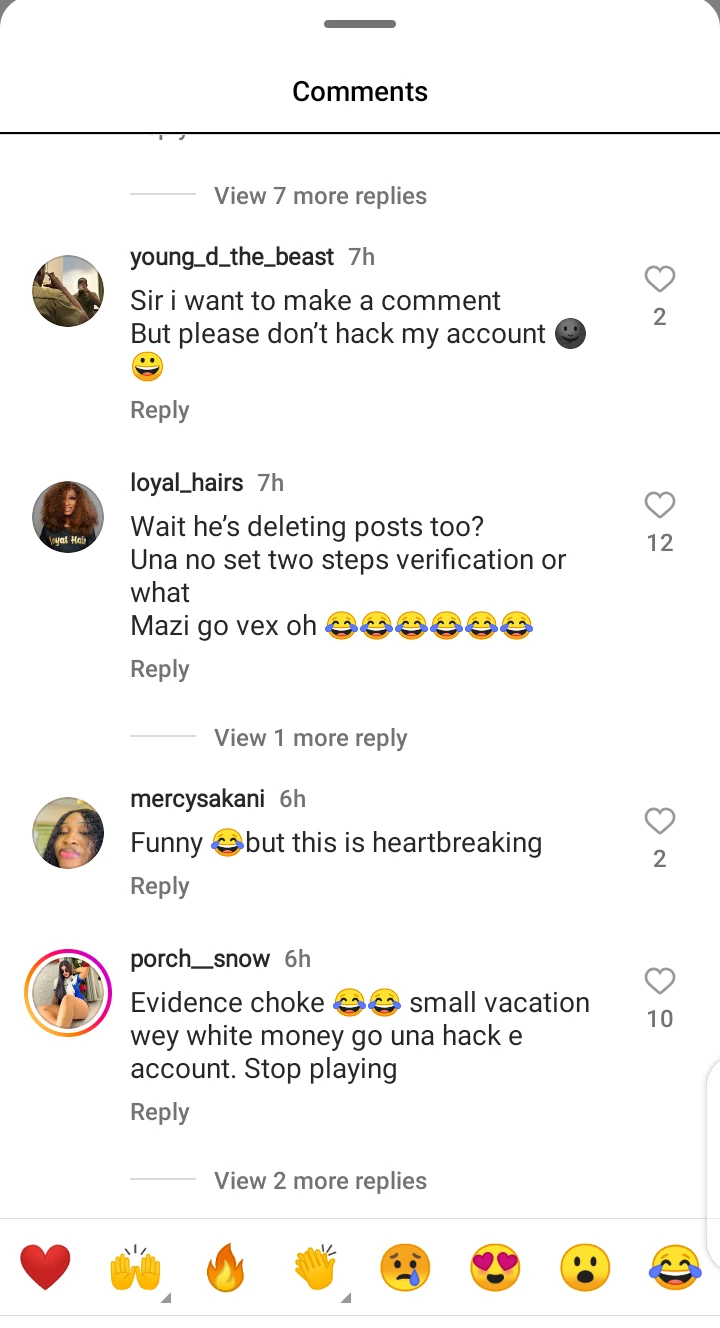Viewport: 720px width, 1328px height.
Task: Tap the laughing tears emoji reaction
Action: 675,1268
